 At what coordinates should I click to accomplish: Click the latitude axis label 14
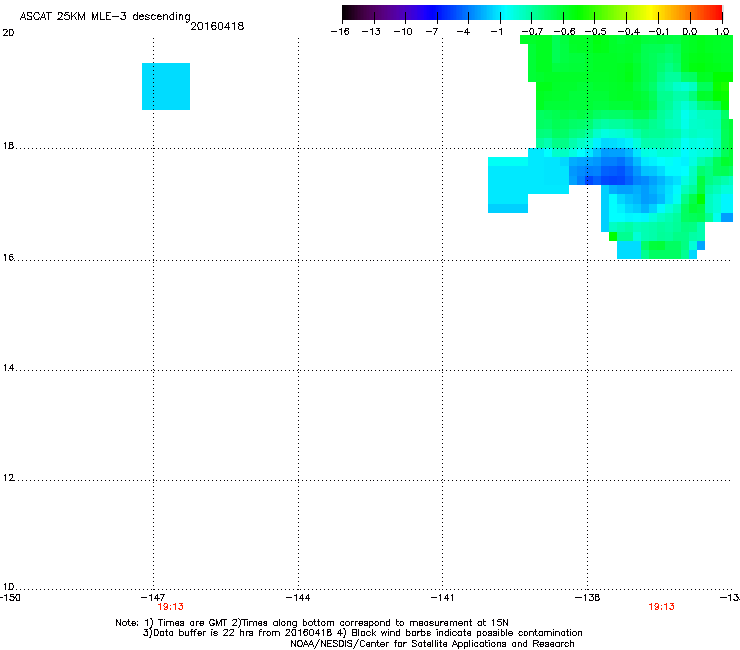(x=8, y=368)
